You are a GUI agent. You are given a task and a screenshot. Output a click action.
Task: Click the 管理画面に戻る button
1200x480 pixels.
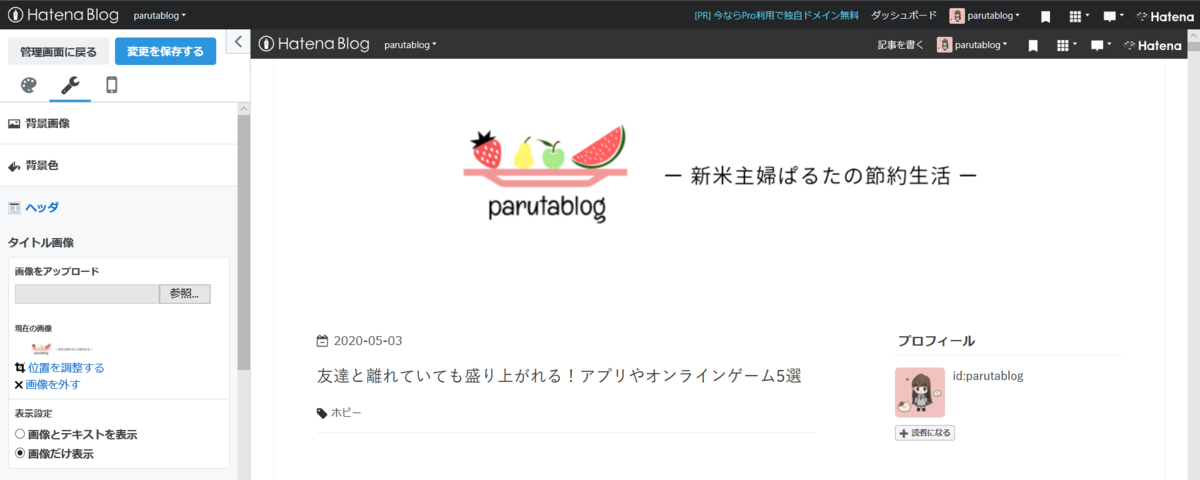tap(58, 51)
